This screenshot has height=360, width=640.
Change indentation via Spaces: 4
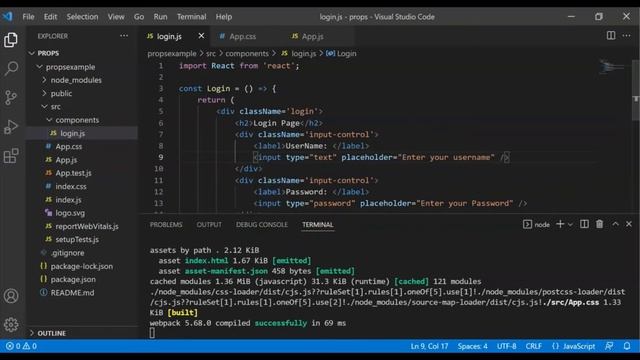click(x=472, y=346)
